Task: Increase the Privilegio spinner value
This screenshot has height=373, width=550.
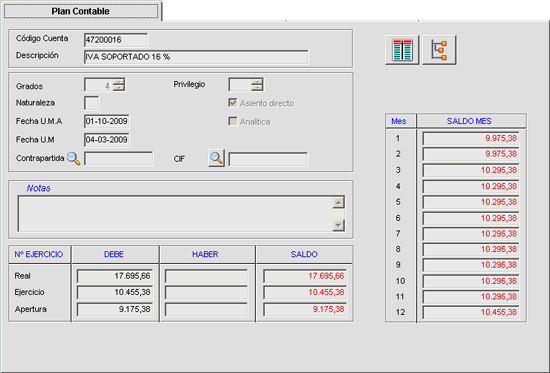Action: point(257,82)
